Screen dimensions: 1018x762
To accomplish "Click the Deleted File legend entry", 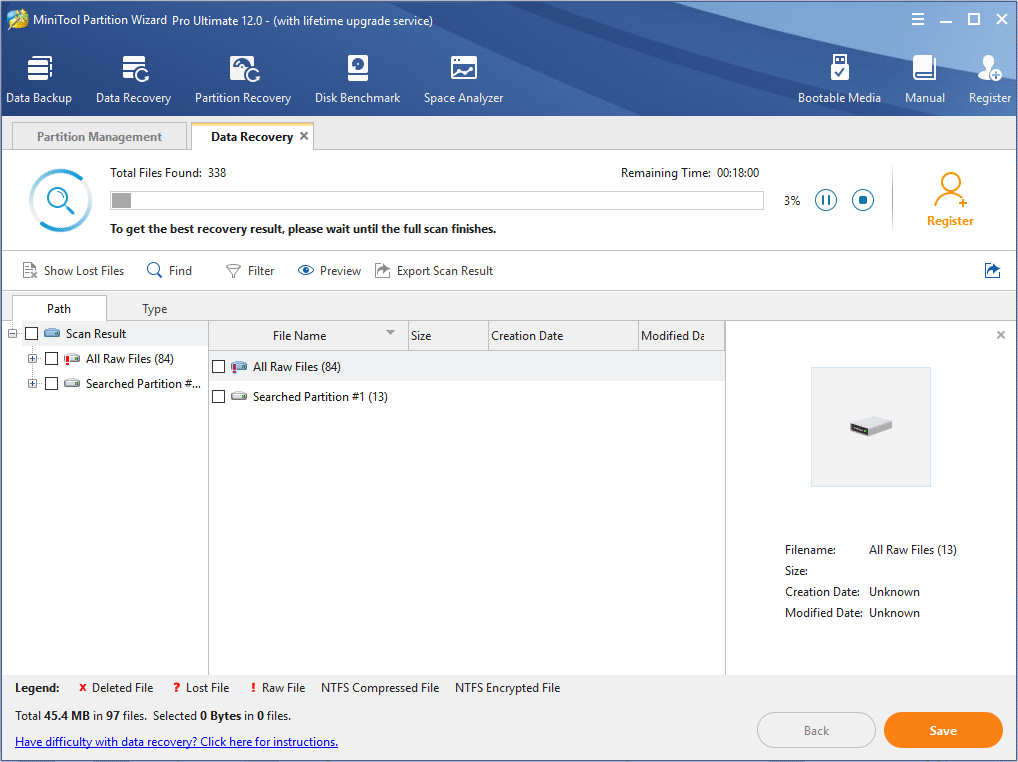I will [116, 688].
